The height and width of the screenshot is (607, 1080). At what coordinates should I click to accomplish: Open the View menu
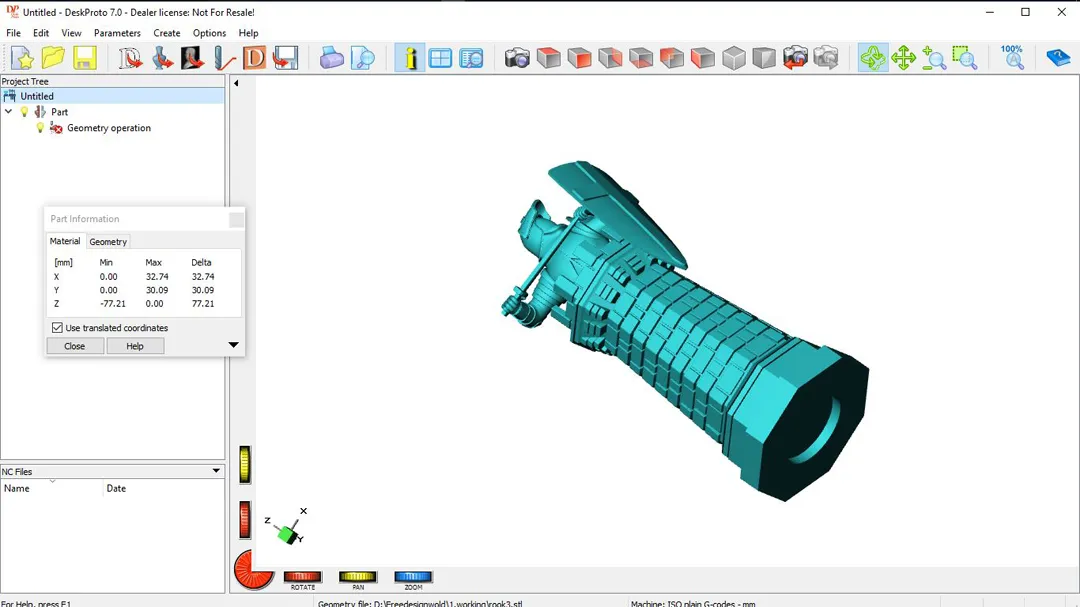tap(71, 32)
